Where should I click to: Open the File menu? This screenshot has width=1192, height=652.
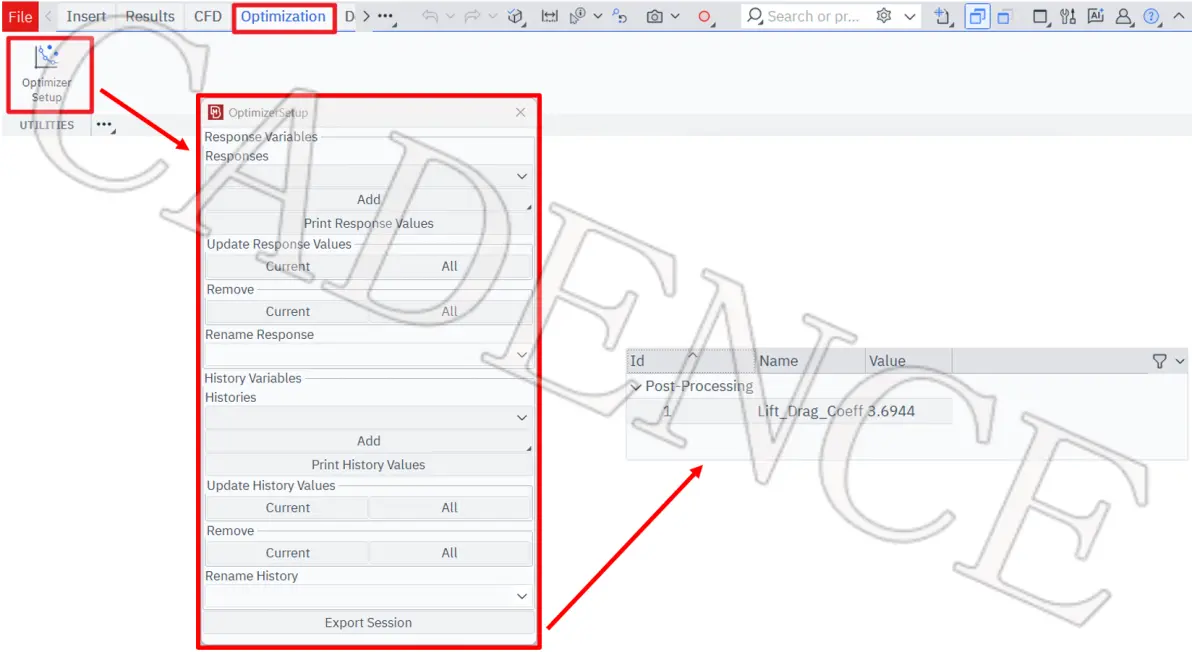pyautogui.click(x=20, y=16)
